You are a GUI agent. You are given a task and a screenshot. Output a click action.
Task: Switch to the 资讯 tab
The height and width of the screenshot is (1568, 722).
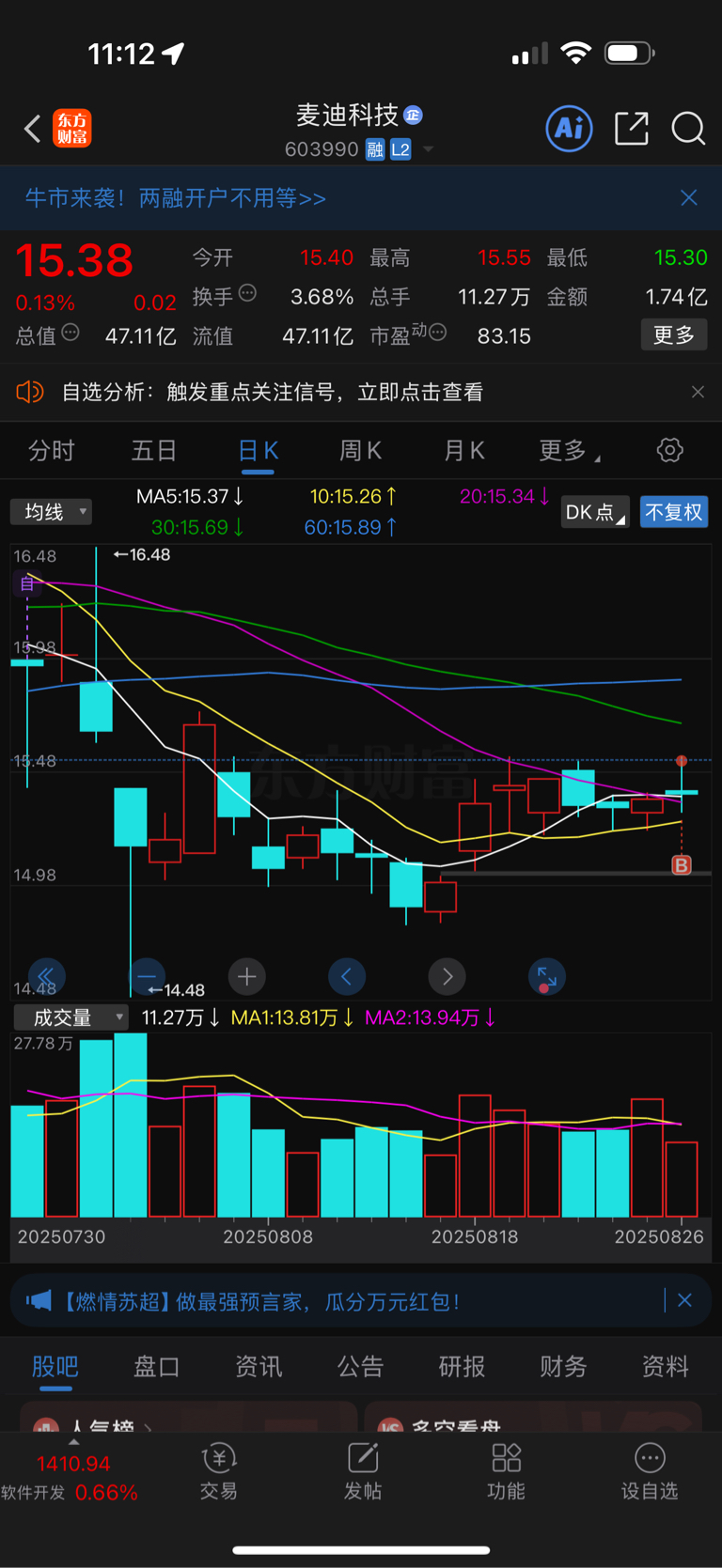point(259,1367)
